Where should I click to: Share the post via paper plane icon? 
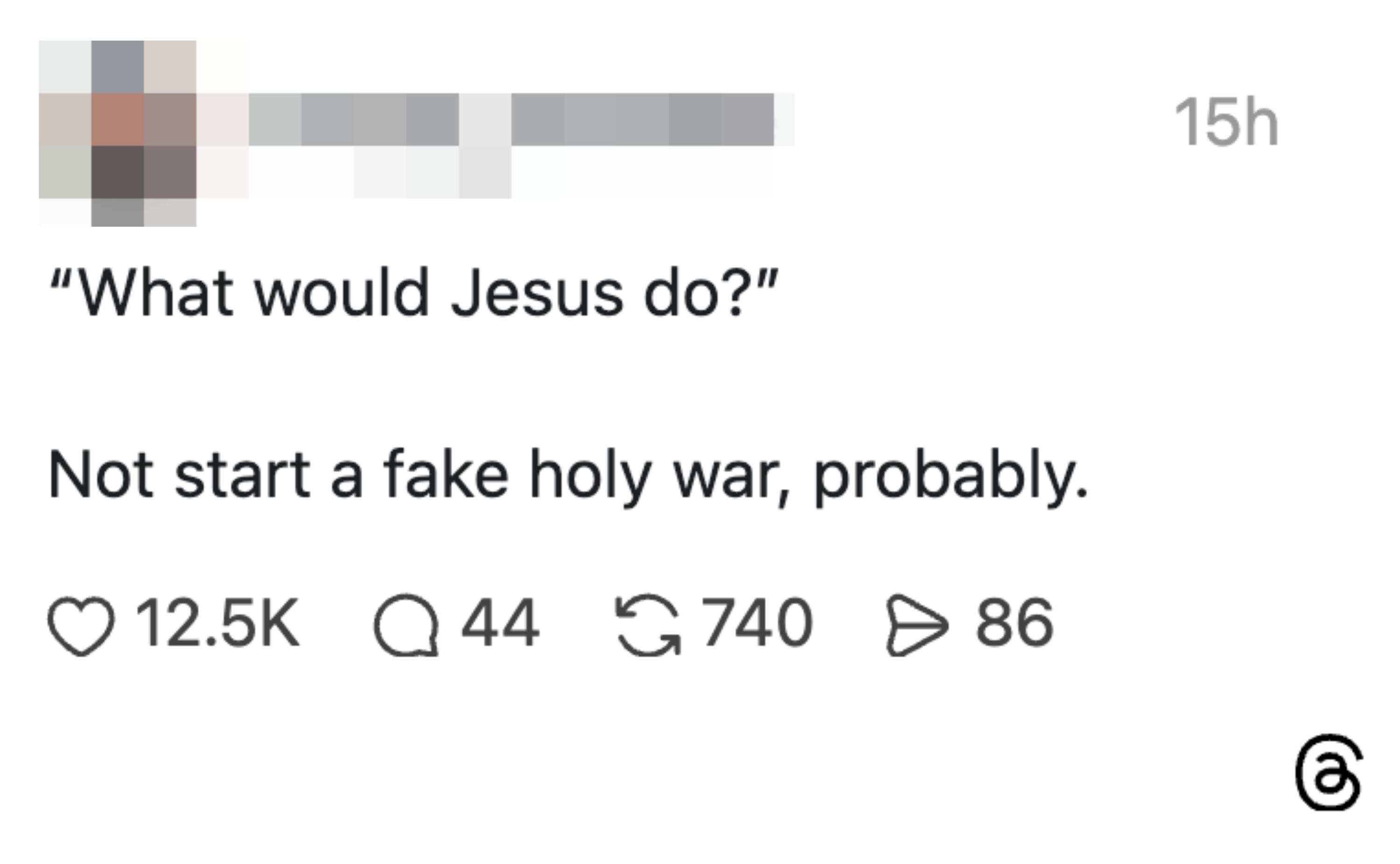pos(917,626)
